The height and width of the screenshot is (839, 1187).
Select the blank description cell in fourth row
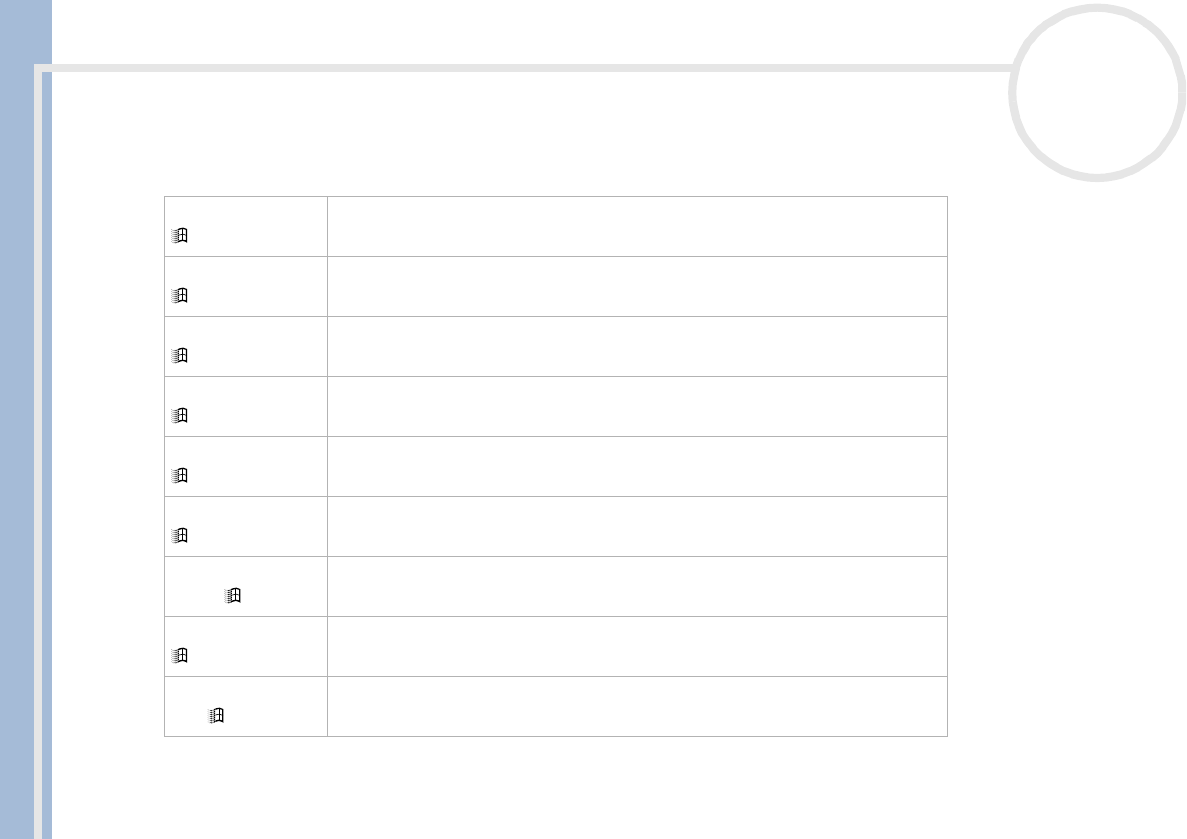[x=637, y=407]
